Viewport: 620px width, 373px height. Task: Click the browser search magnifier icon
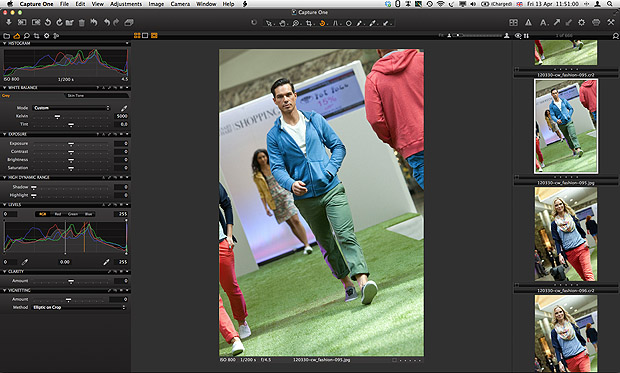click(x=615, y=36)
